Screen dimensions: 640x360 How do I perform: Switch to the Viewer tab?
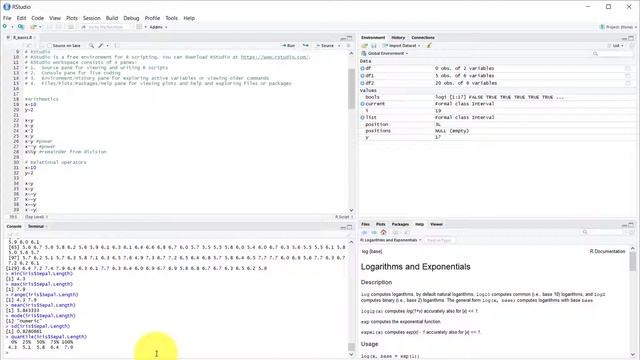[x=436, y=224]
